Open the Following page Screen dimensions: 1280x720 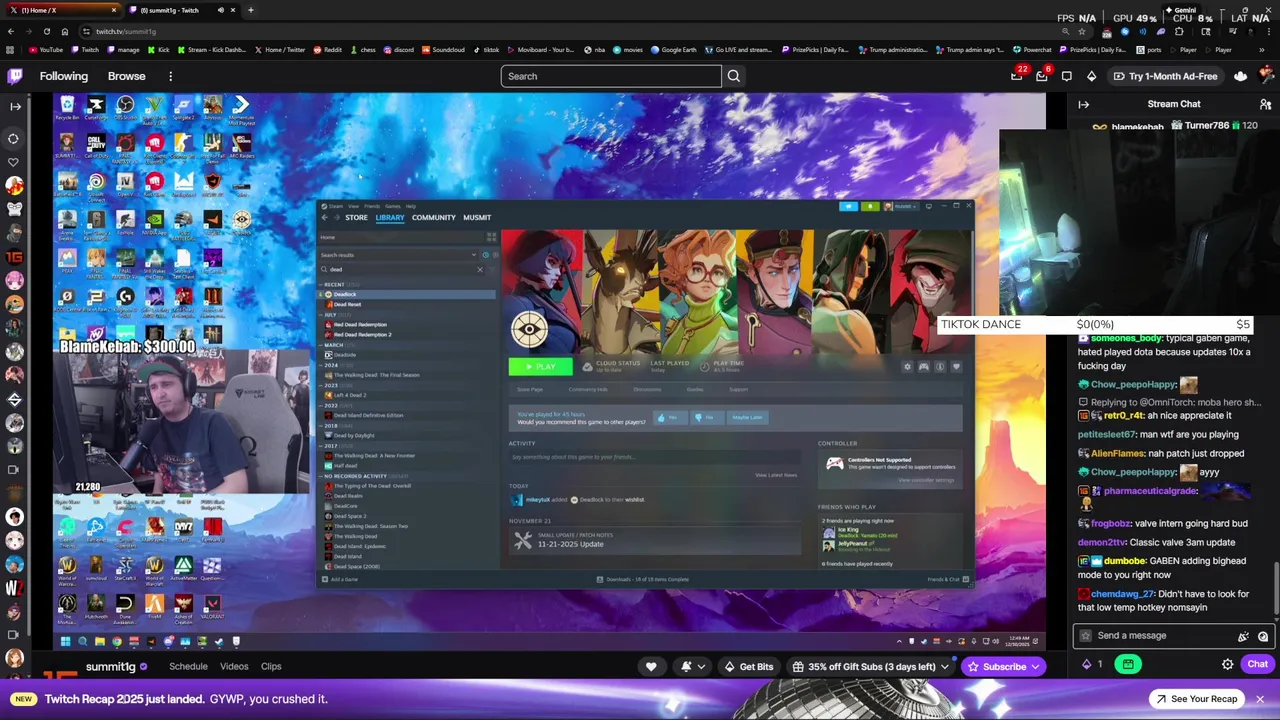pos(64,76)
